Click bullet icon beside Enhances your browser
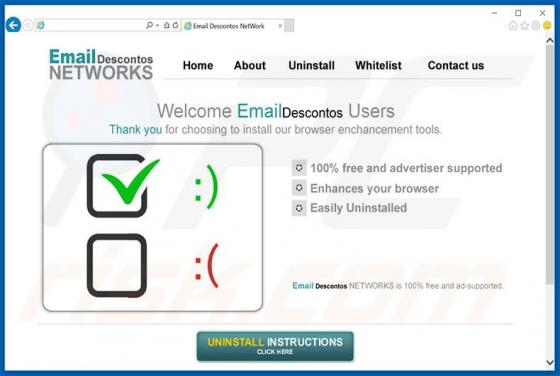 click(299, 188)
